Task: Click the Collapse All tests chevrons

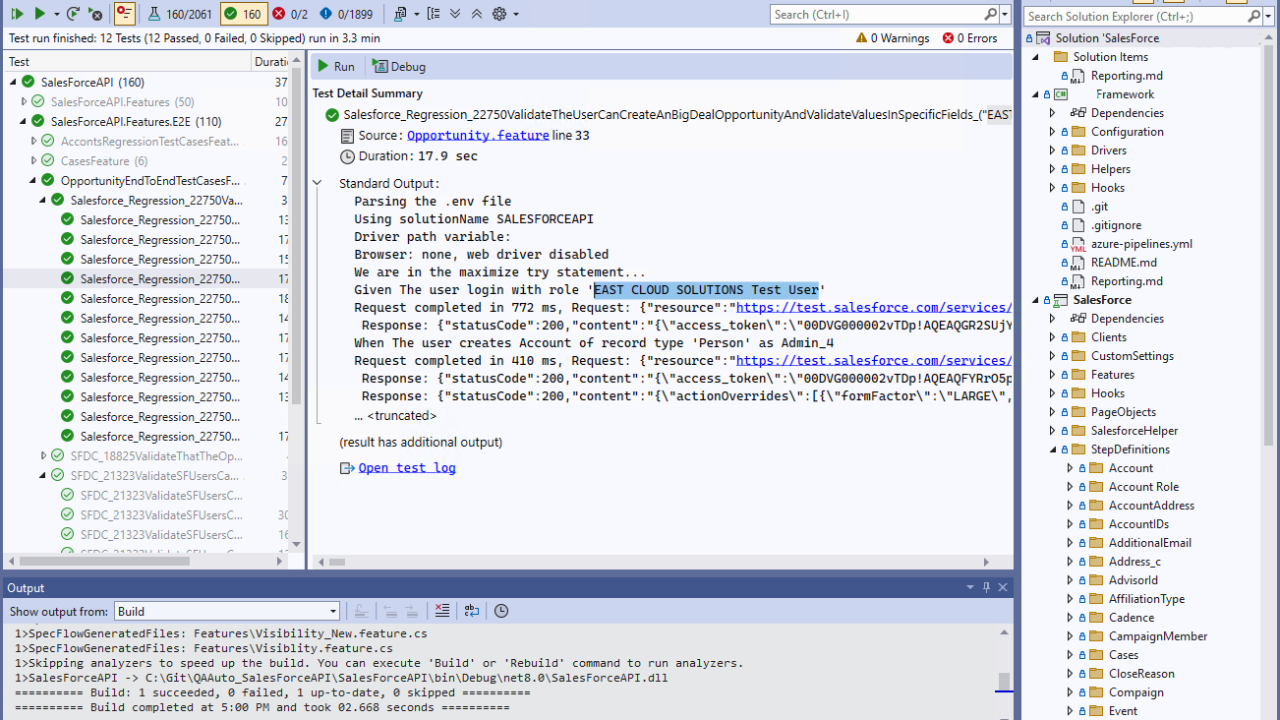Action: 476,14
